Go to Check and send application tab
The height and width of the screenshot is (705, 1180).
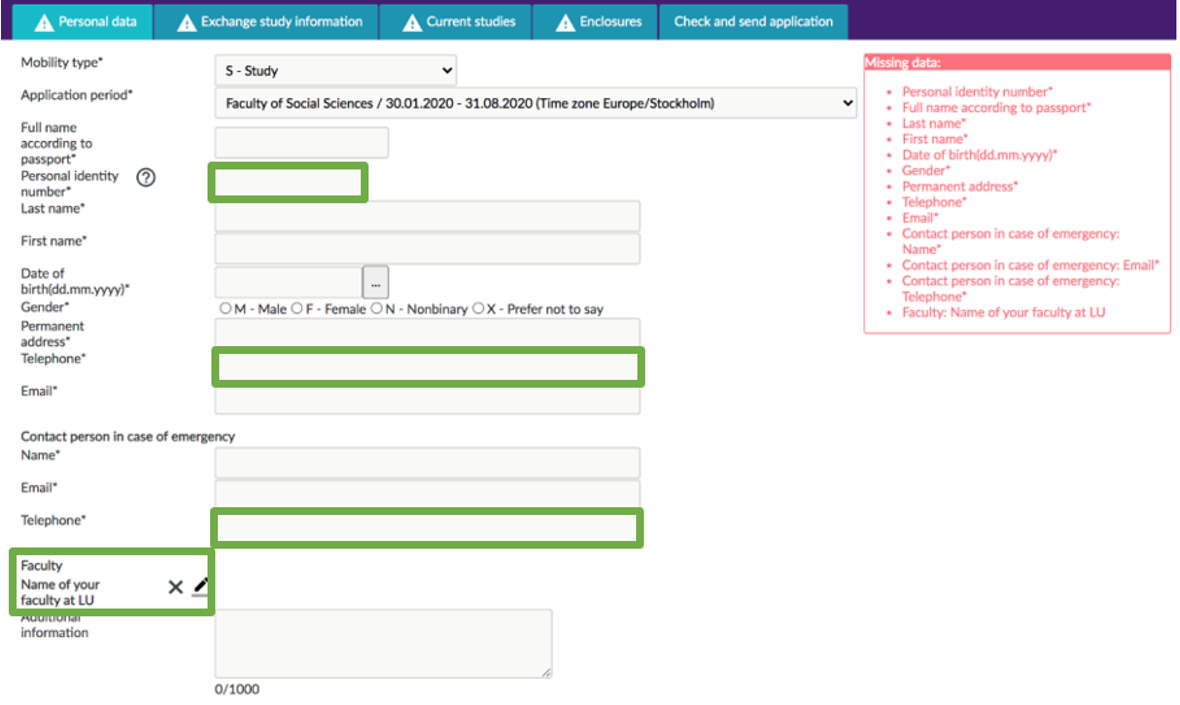tap(753, 22)
